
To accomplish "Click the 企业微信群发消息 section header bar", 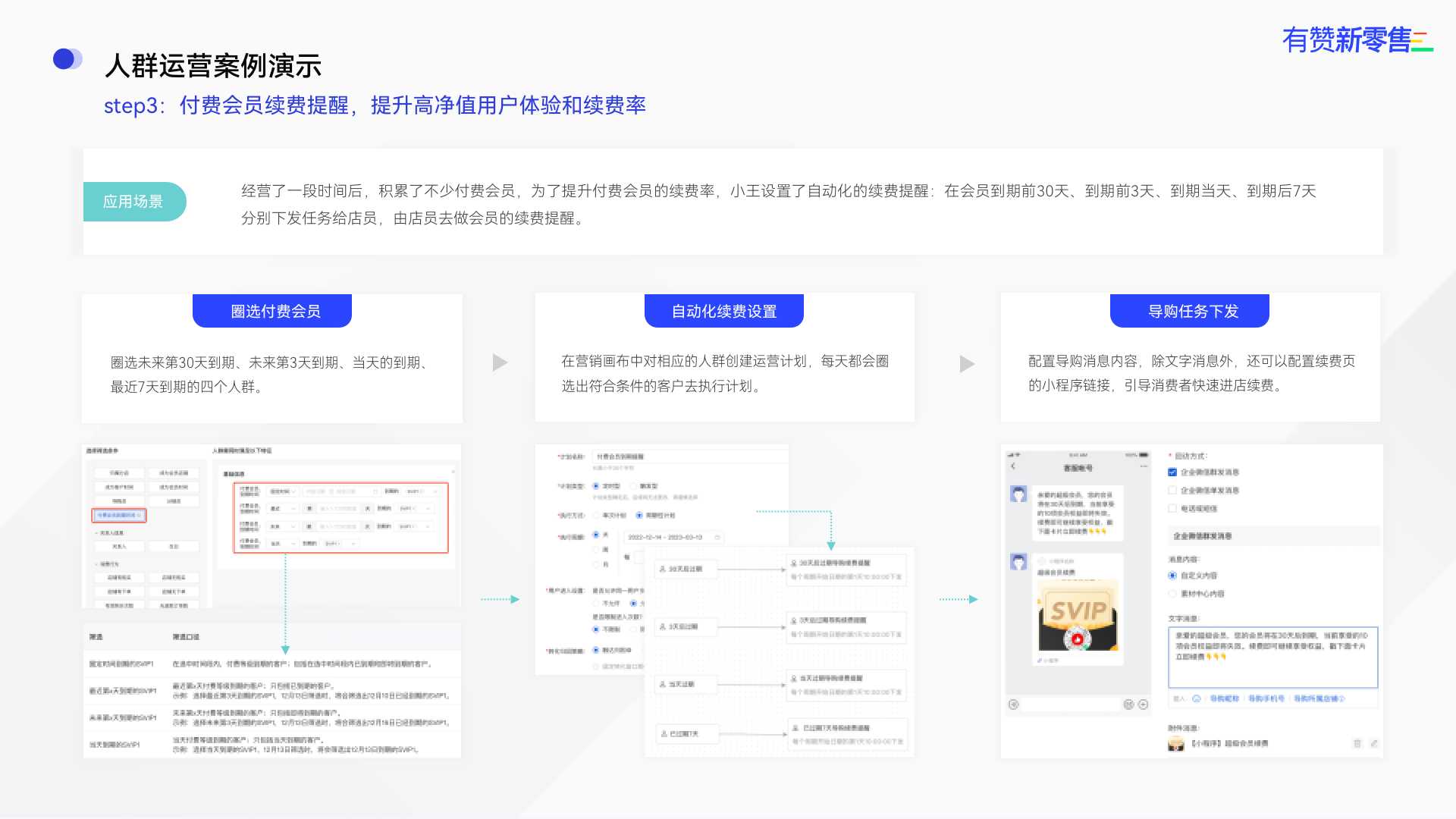I will [x=1272, y=535].
